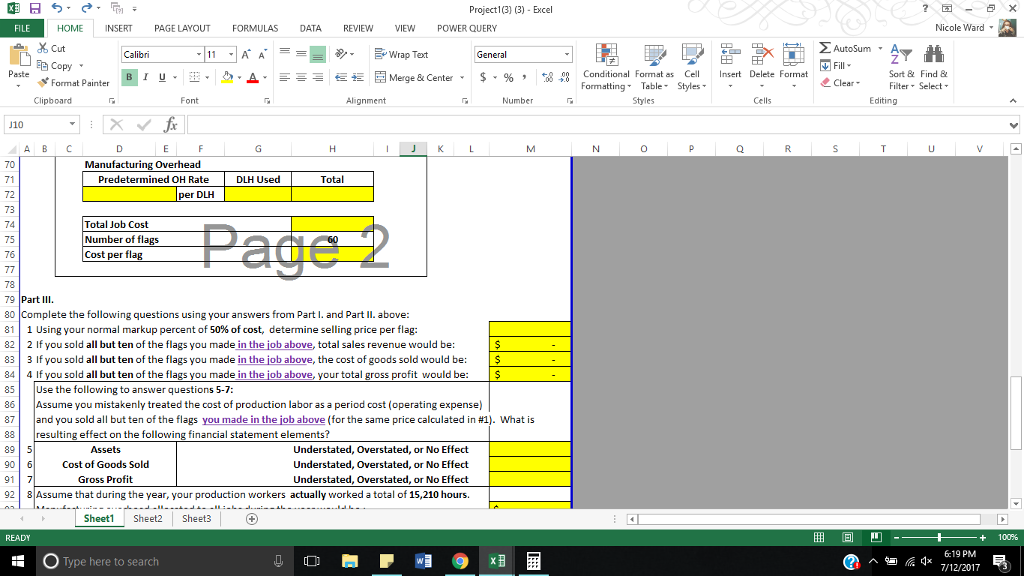Image resolution: width=1024 pixels, height=576 pixels.
Task: Enable Wrap Text
Action: click(x=401, y=54)
